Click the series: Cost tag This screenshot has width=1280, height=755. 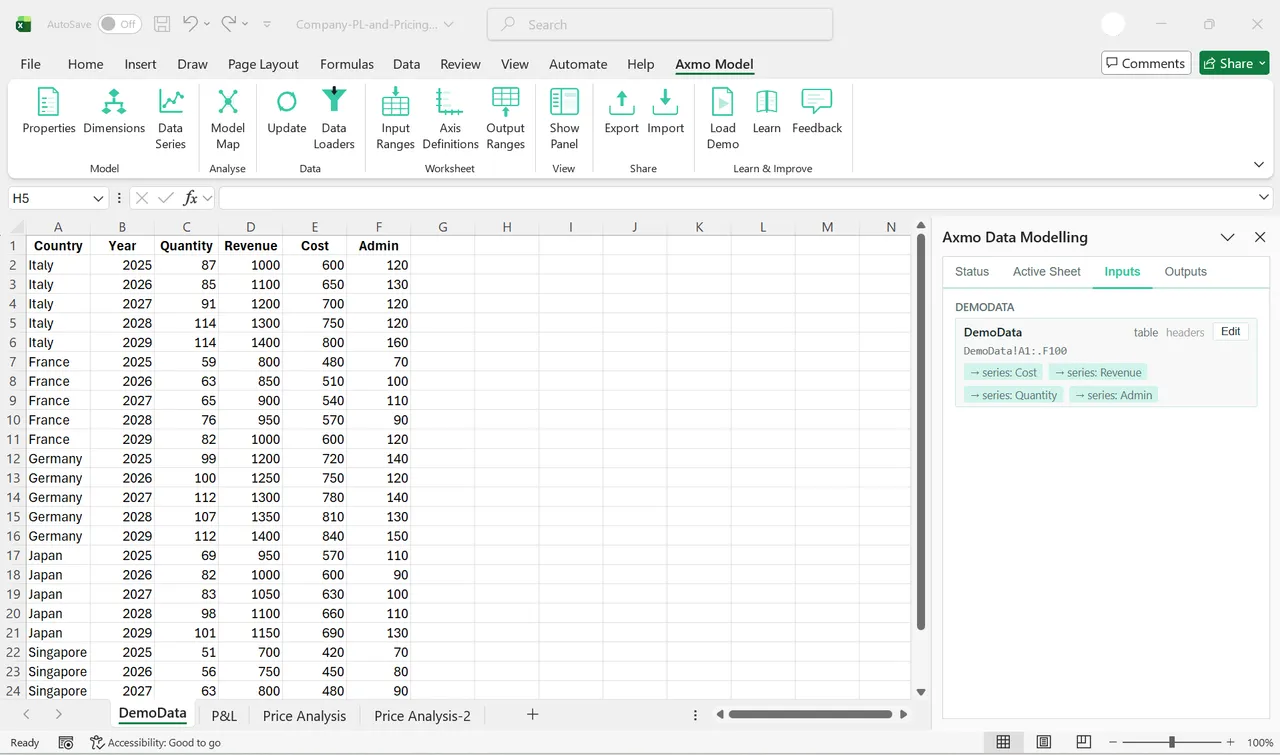1004,372
